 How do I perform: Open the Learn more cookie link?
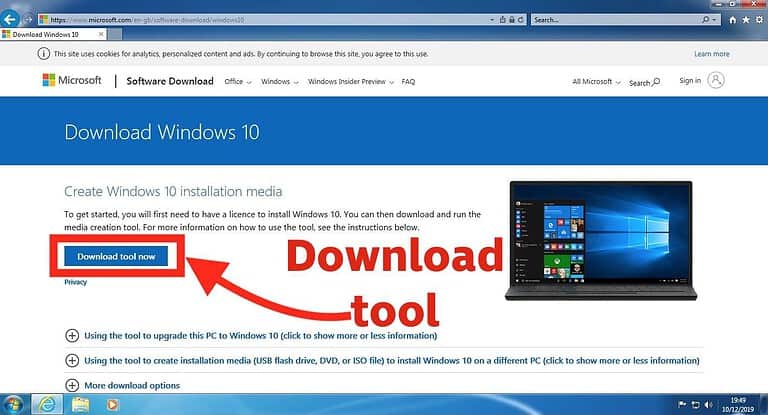pyautogui.click(x=712, y=54)
